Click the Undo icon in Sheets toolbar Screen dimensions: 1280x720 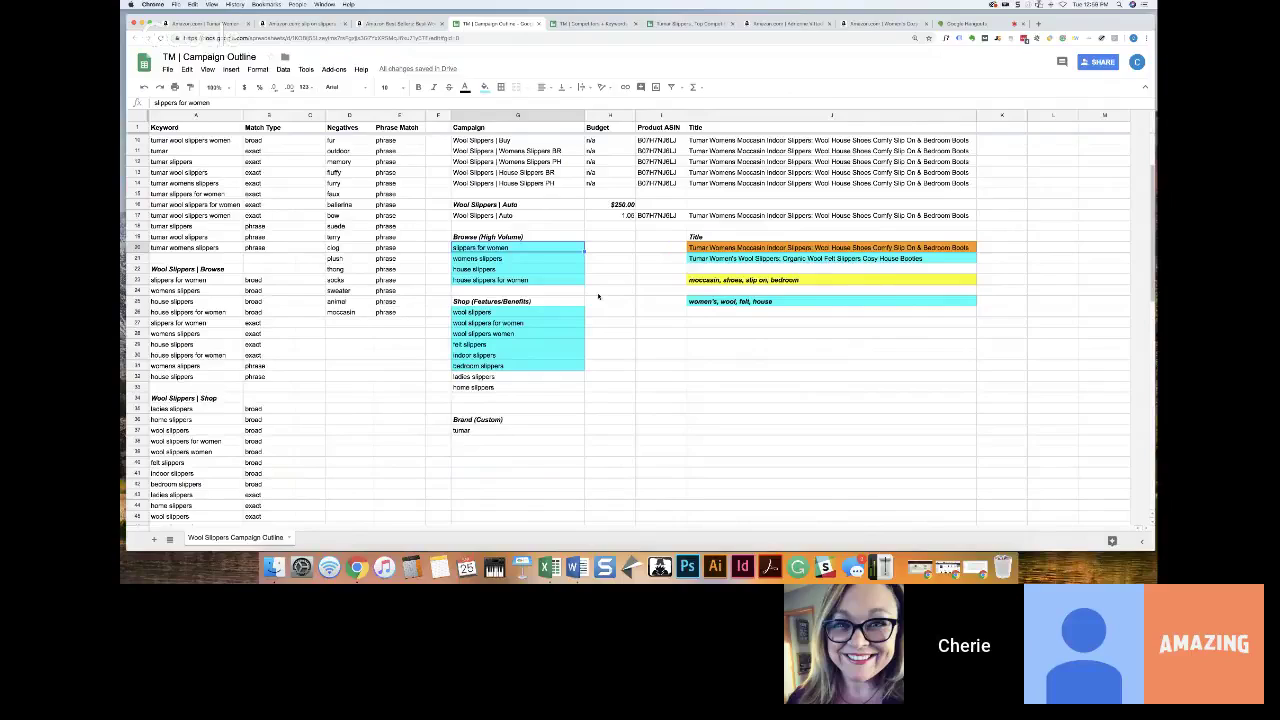(144, 87)
